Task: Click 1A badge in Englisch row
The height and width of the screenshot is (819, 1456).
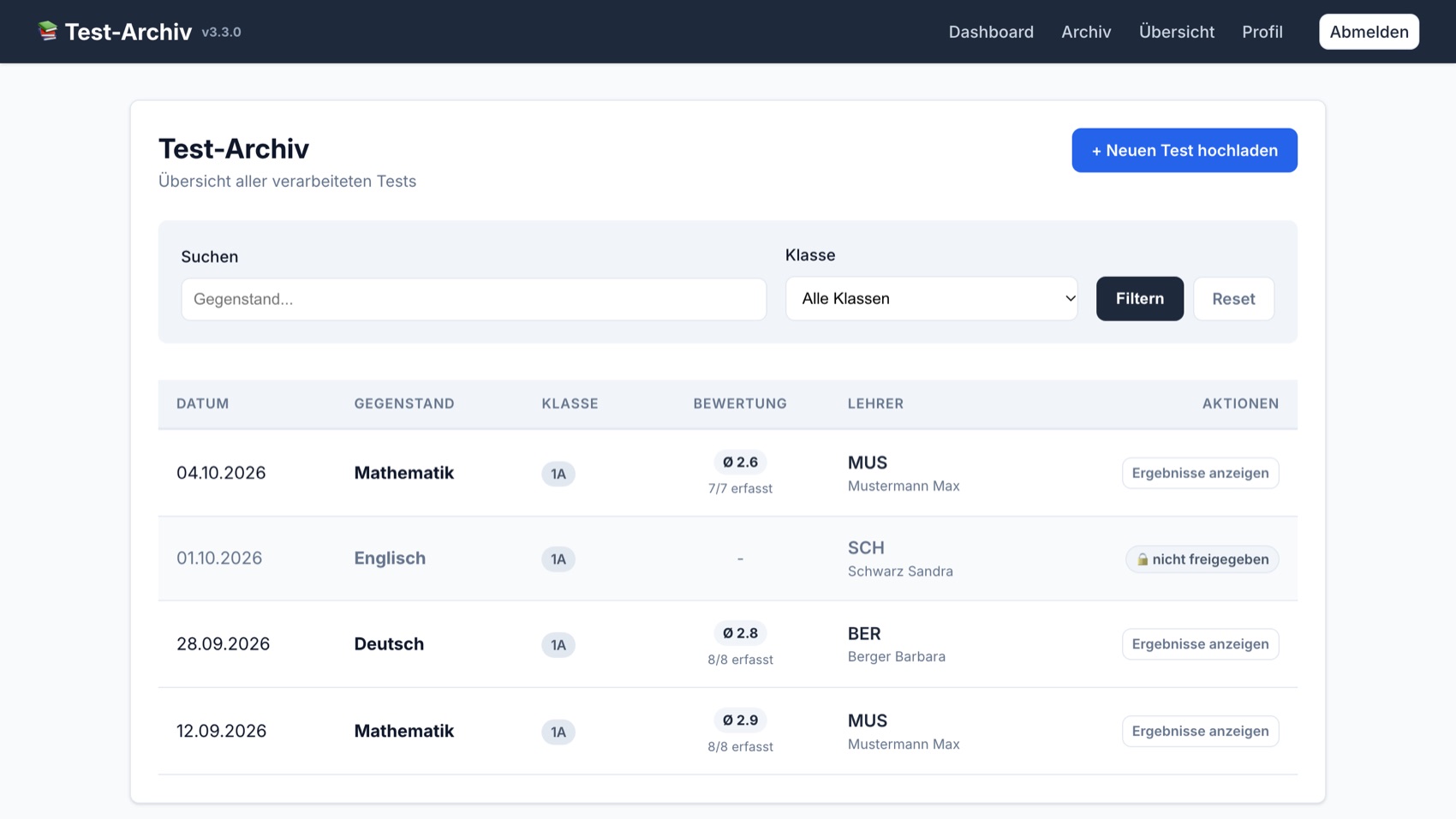Action: tap(558, 559)
